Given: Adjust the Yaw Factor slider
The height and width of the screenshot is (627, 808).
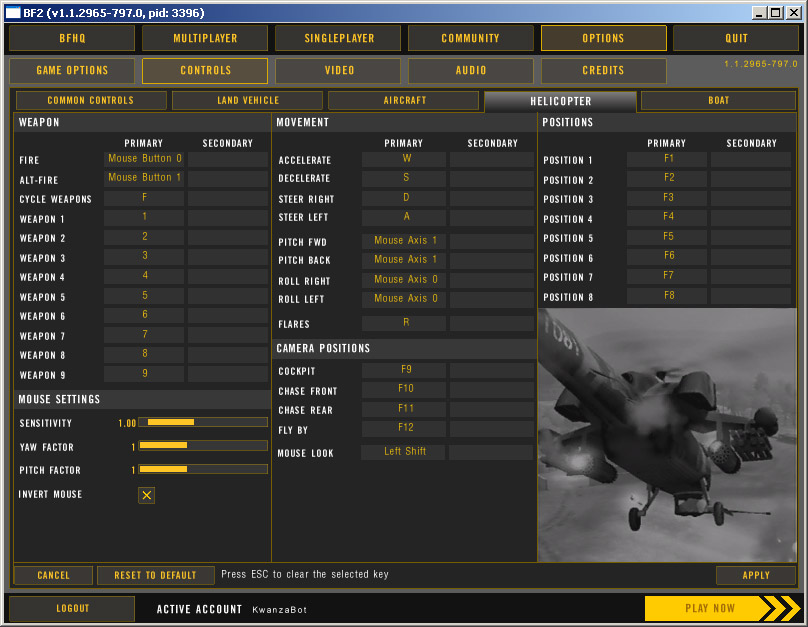Looking at the screenshot, I should click(203, 446).
